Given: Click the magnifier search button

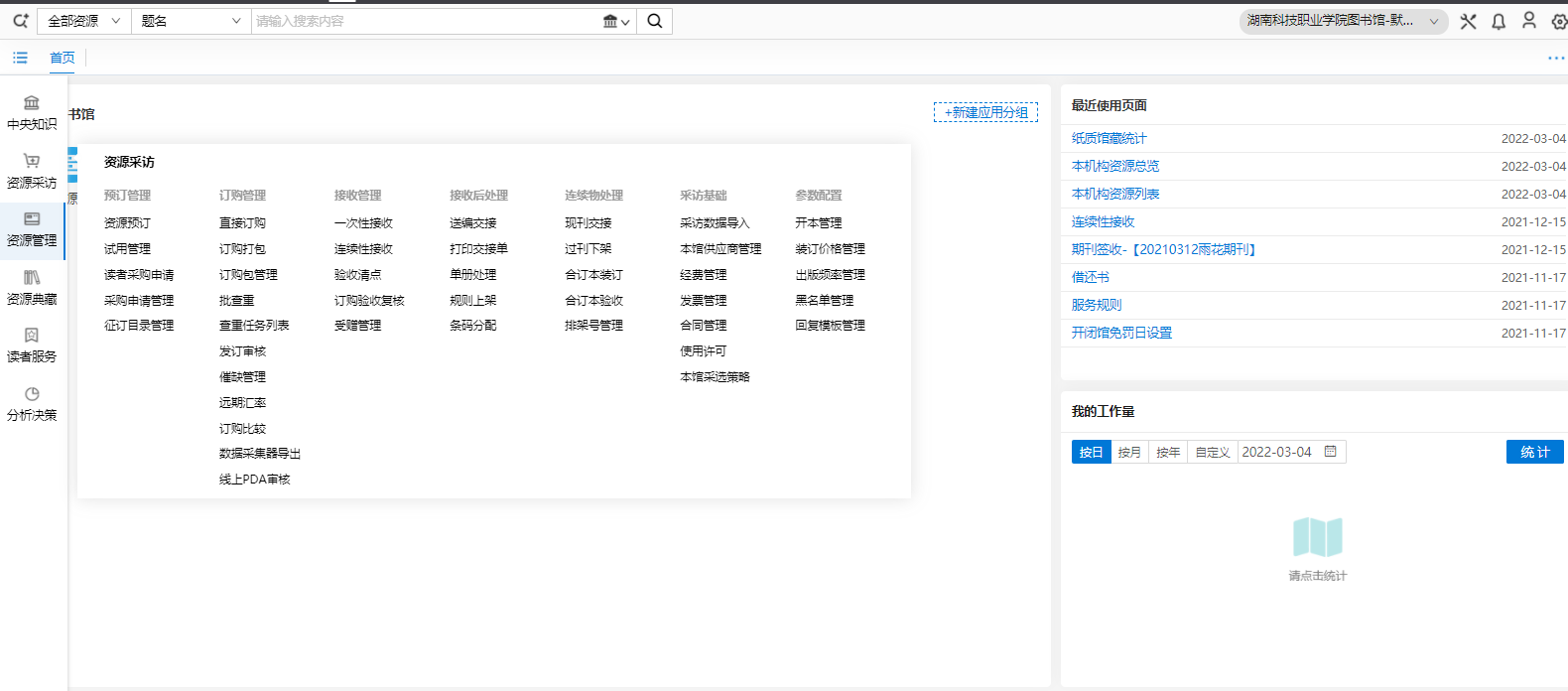Looking at the screenshot, I should (655, 21).
